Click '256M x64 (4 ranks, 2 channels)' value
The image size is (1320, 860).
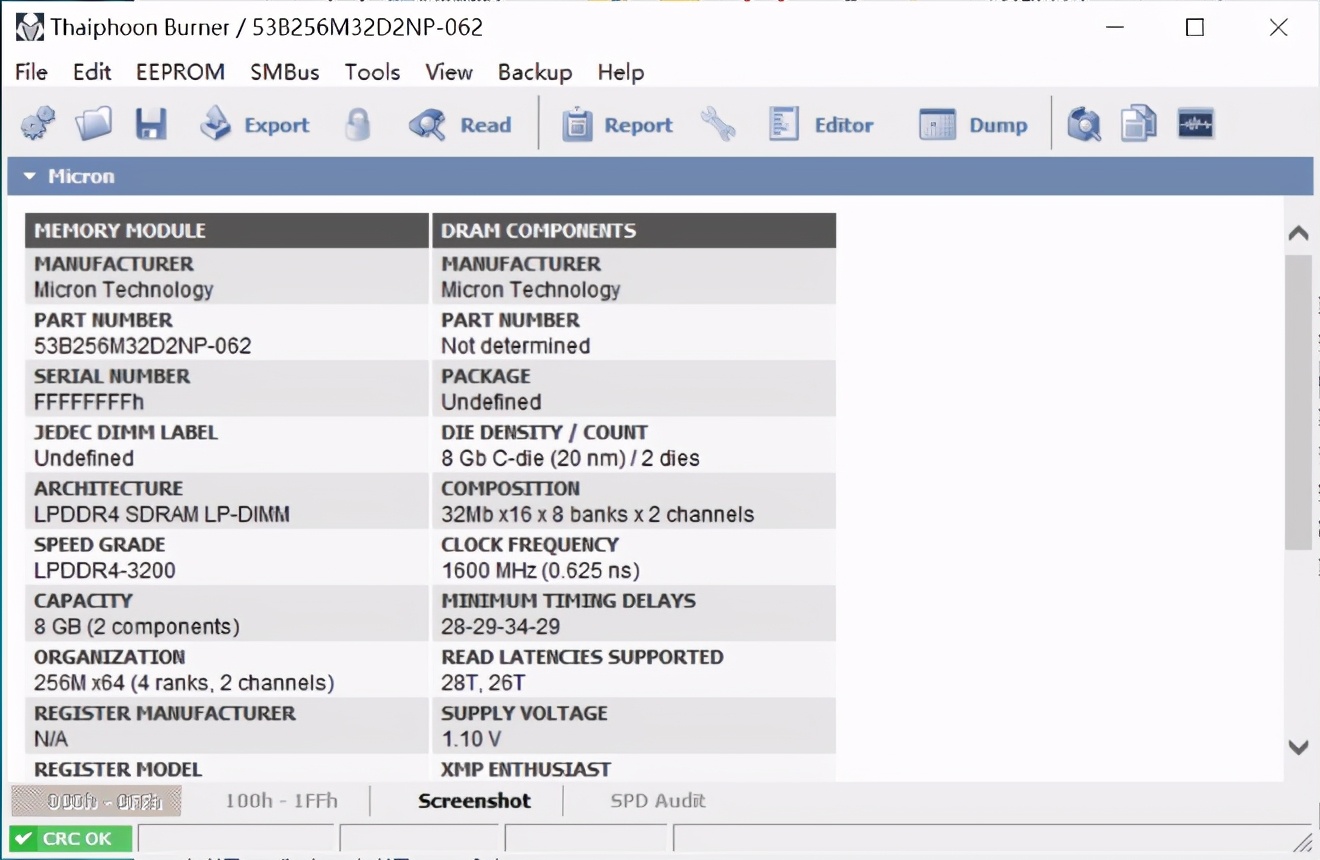pos(184,682)
